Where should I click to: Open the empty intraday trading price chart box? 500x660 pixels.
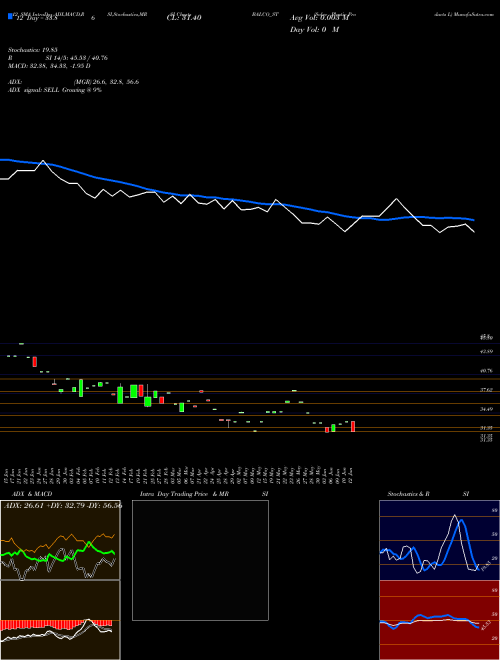(x=200, y=560)
